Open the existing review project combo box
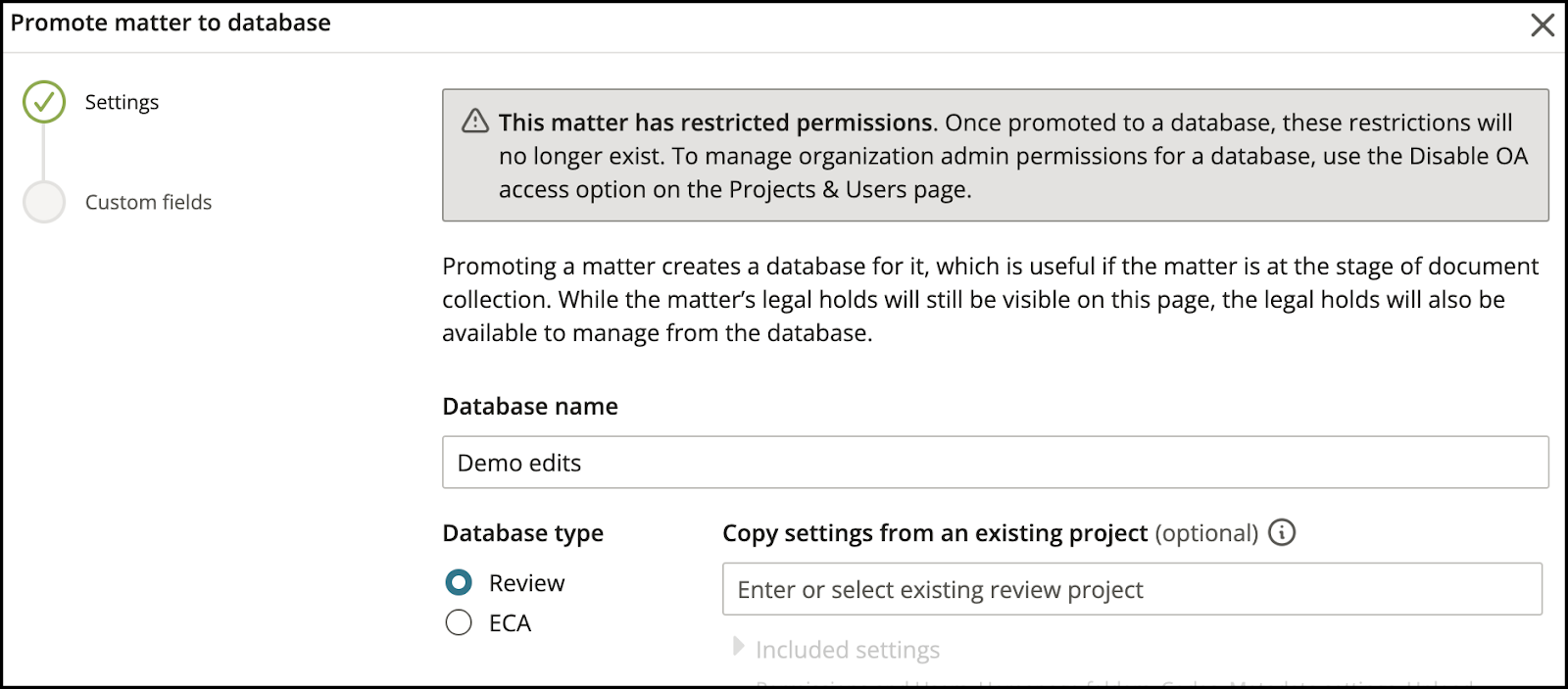 [1132, 589]
